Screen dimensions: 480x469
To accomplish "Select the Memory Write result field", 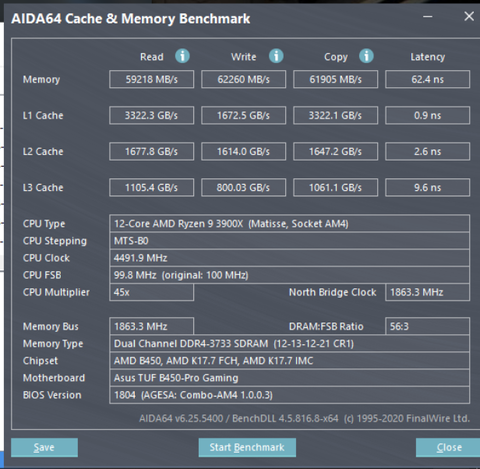I will point(244,79).
